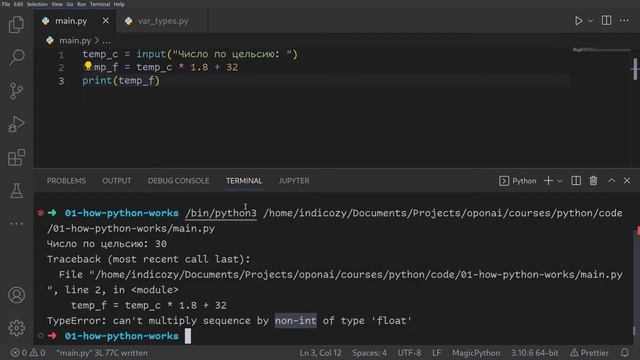Kill the terminal with trash icon
Viewport: 640px width, 360px height.
593,180
